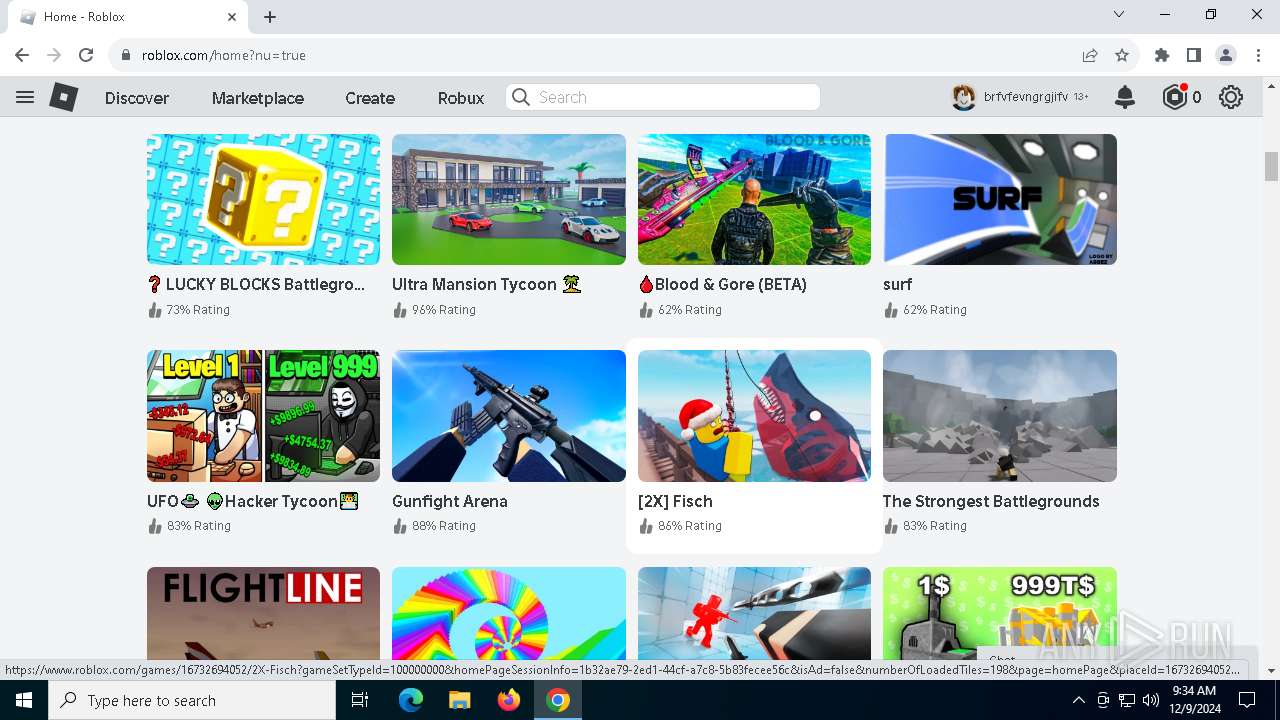Viewport: 1280px width, 720px height.
Task: Open Gunfight Arena game thumbnail
Action: coord(509,416)
